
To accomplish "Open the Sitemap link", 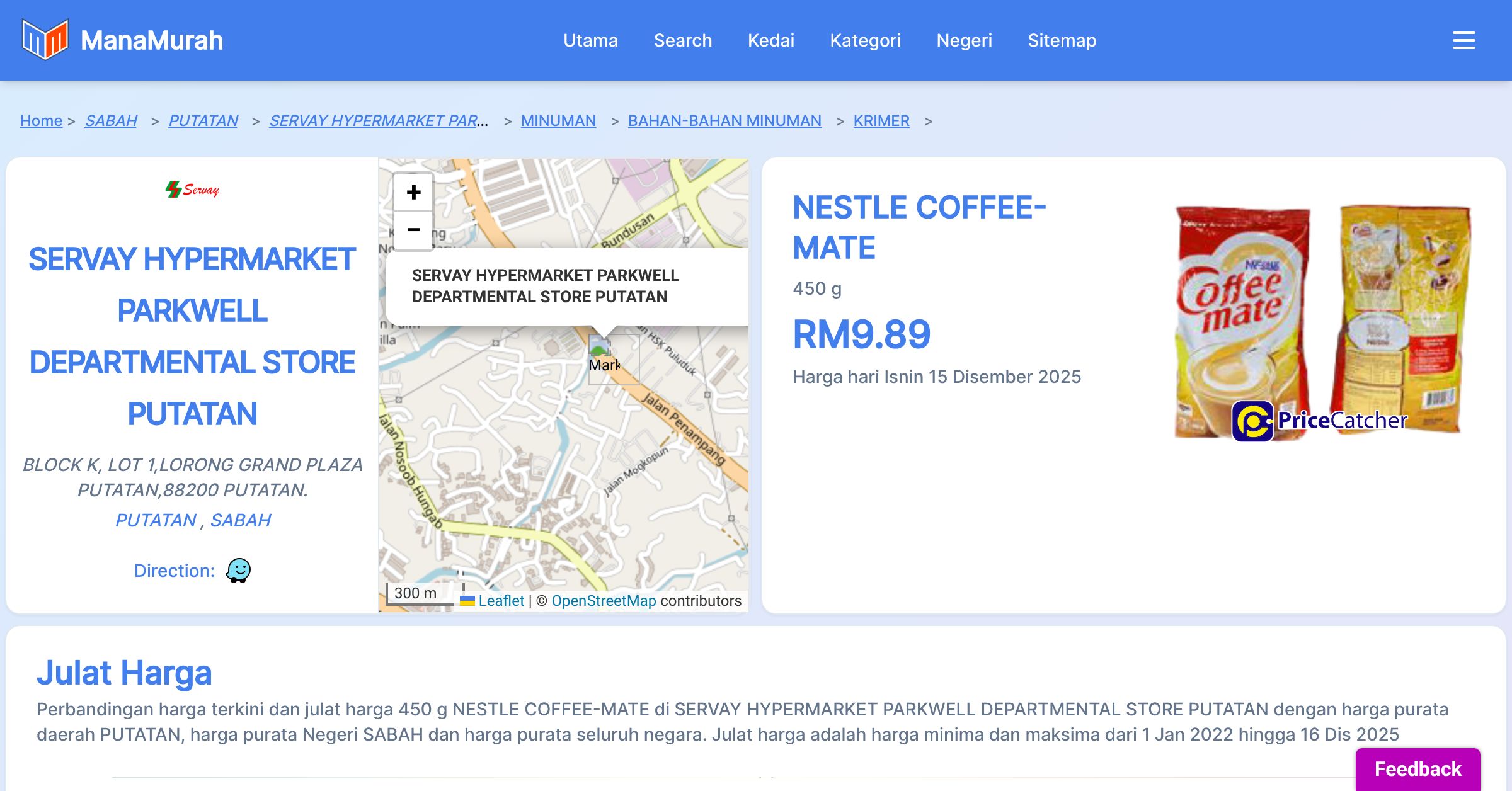I will (1062, 40).
